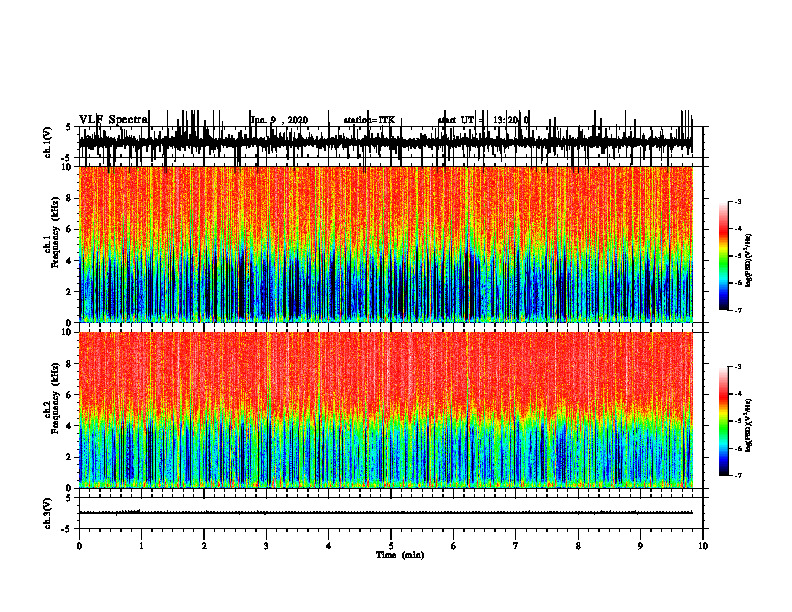Click the "-3" label on ch.2 color bar

click(x=738, y=367)
